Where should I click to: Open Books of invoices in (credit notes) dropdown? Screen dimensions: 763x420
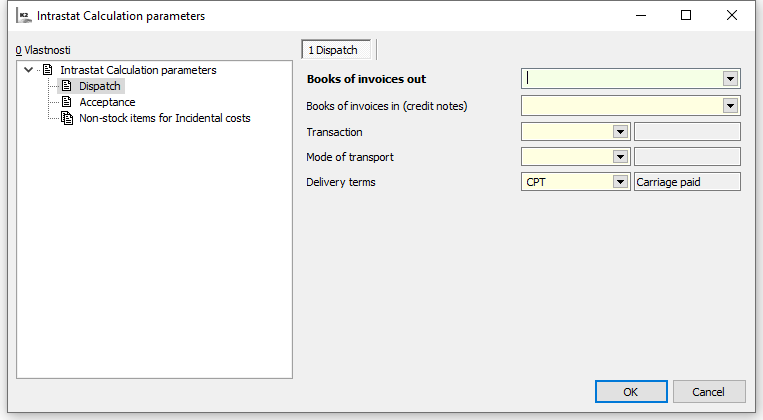click(730, 105)
